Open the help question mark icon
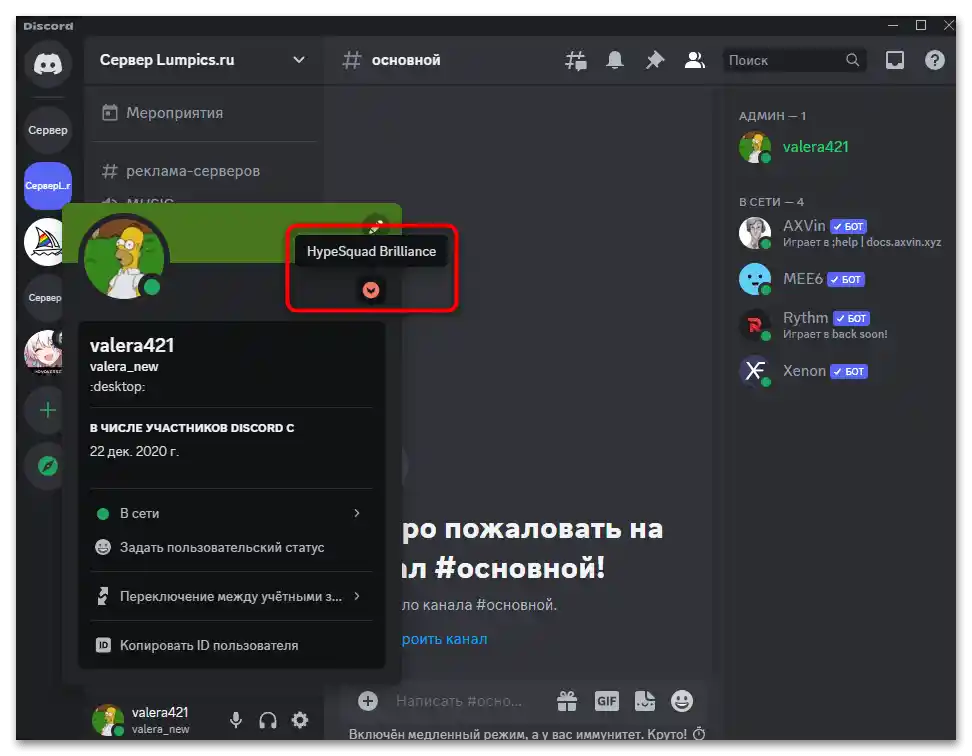 [934, 60]
